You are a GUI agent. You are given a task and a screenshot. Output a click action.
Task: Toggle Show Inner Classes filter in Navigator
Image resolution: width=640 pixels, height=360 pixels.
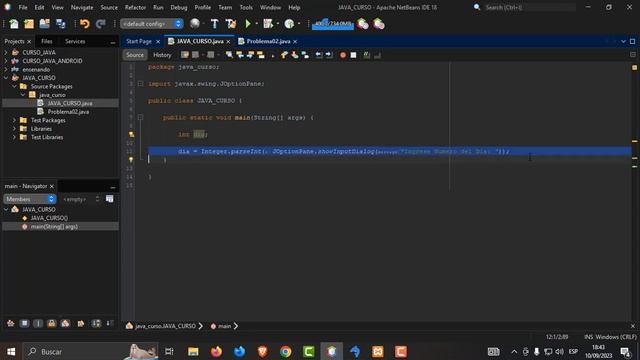click(65, 323)
